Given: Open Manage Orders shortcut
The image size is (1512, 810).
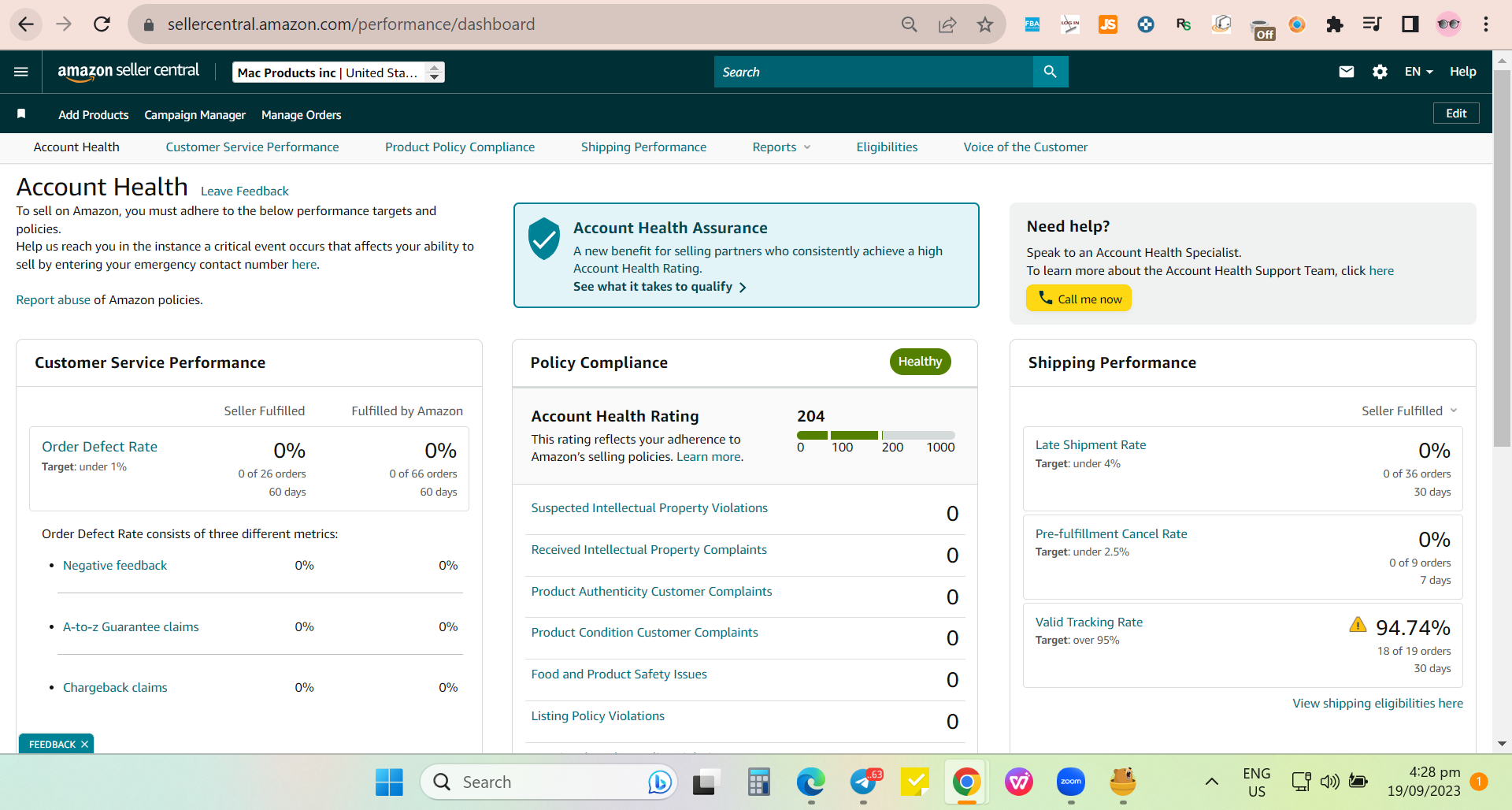Looking at the screenshot, I should (x=302, y=115).
